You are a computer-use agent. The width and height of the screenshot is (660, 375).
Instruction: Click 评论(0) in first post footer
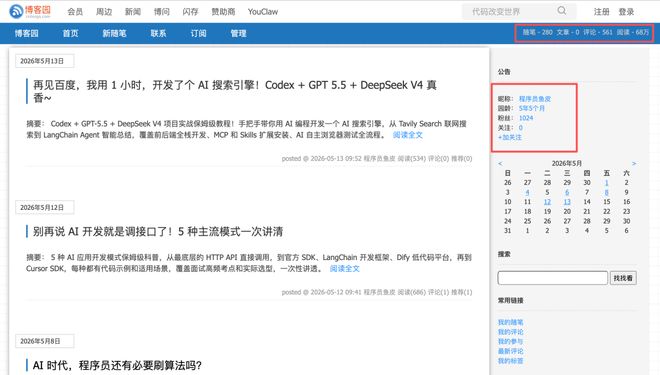[x=438, y=159]
